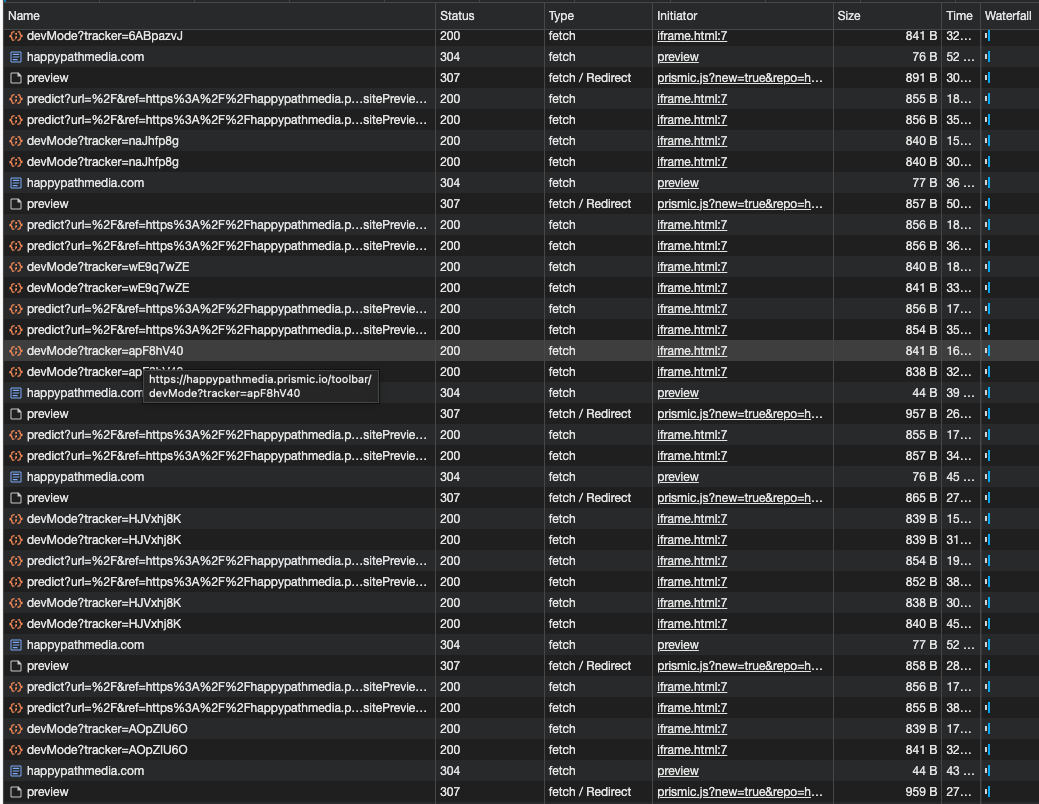Click 'fetch / Redirect' type in the 891 B row
Image resolution: width=1039 pixels, height=804 pixels.
[590, 78]
